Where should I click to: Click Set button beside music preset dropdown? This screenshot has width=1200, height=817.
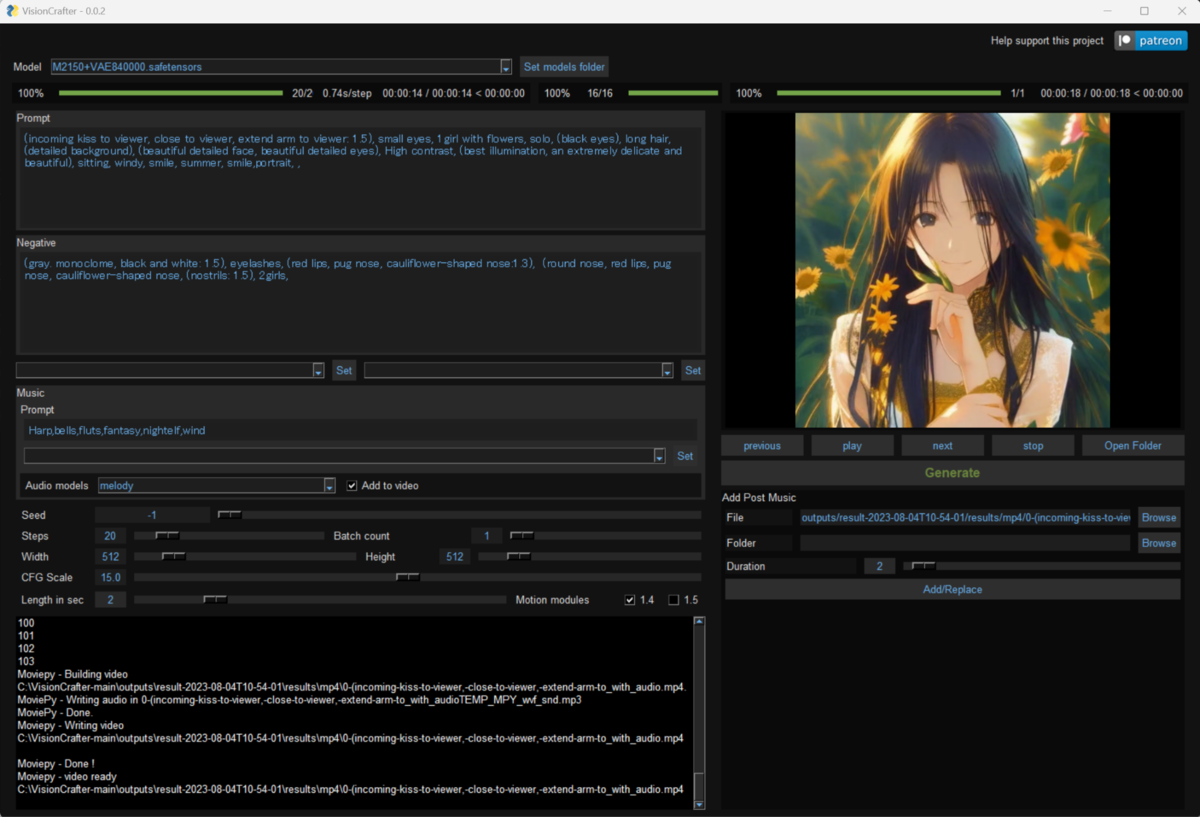pos(685,456)
